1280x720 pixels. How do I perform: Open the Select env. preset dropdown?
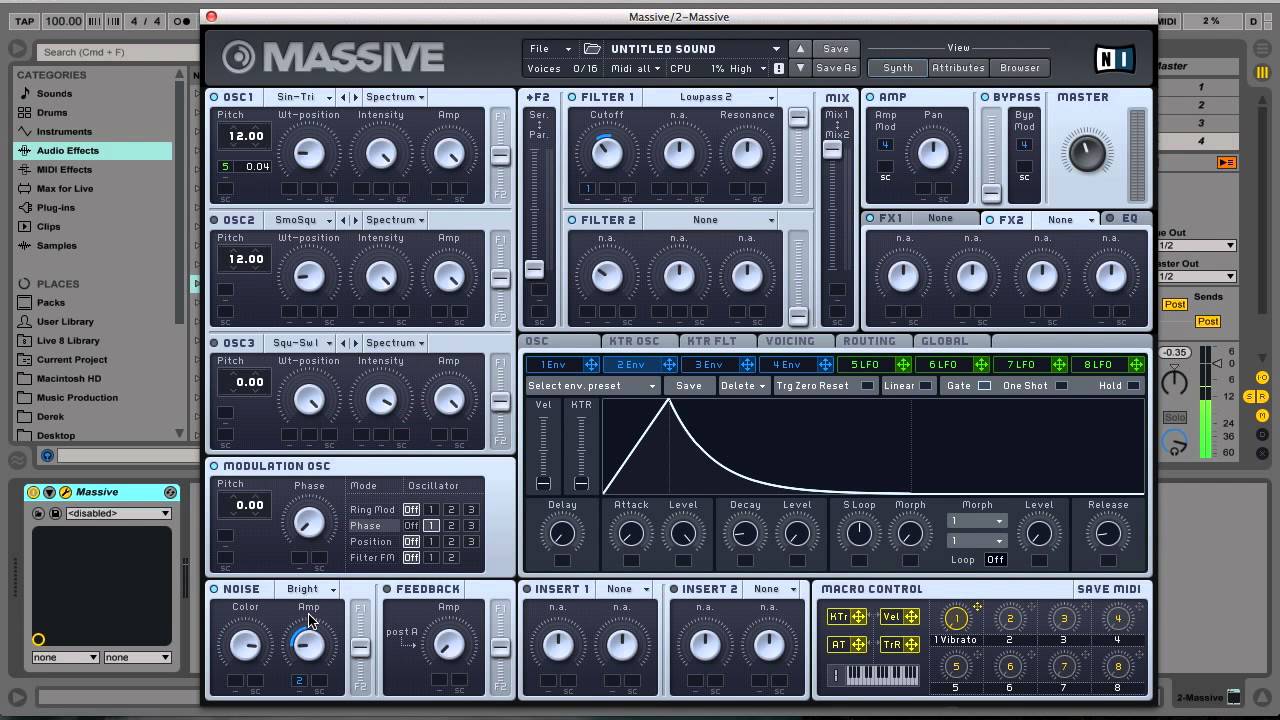pyautogui.click(x=592, y=386)
